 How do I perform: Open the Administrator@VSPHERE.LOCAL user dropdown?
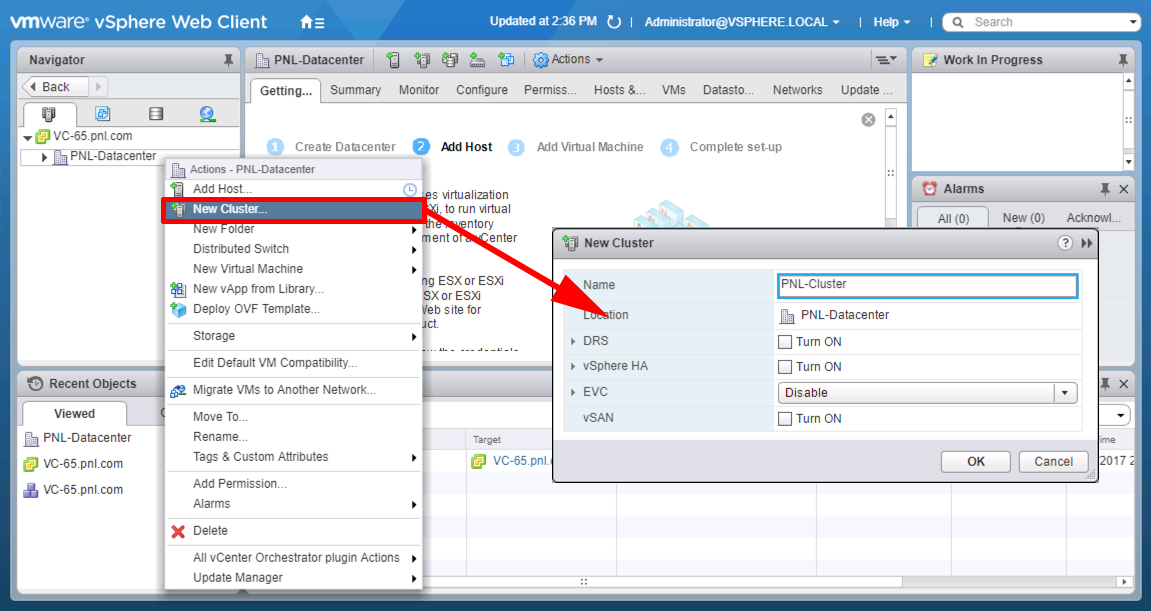[741, 22]
